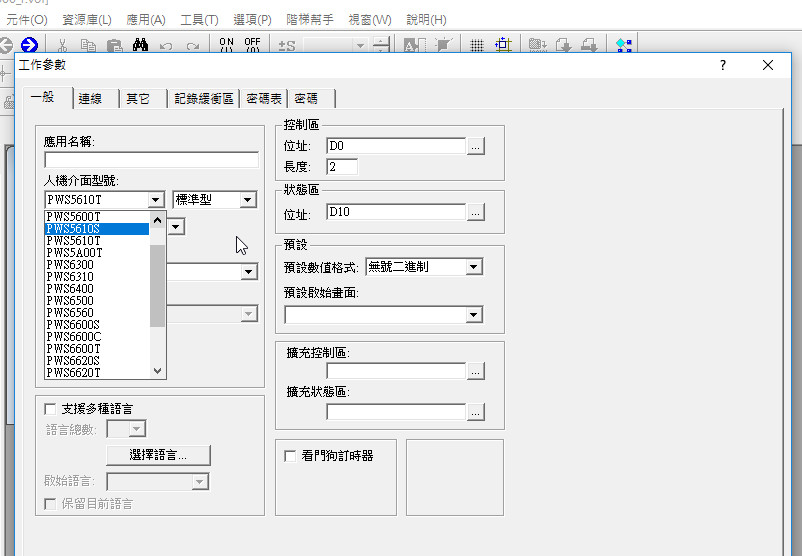802x556 pixels.
Task: Switch to the 連線 tab
Action: [90, 98]
